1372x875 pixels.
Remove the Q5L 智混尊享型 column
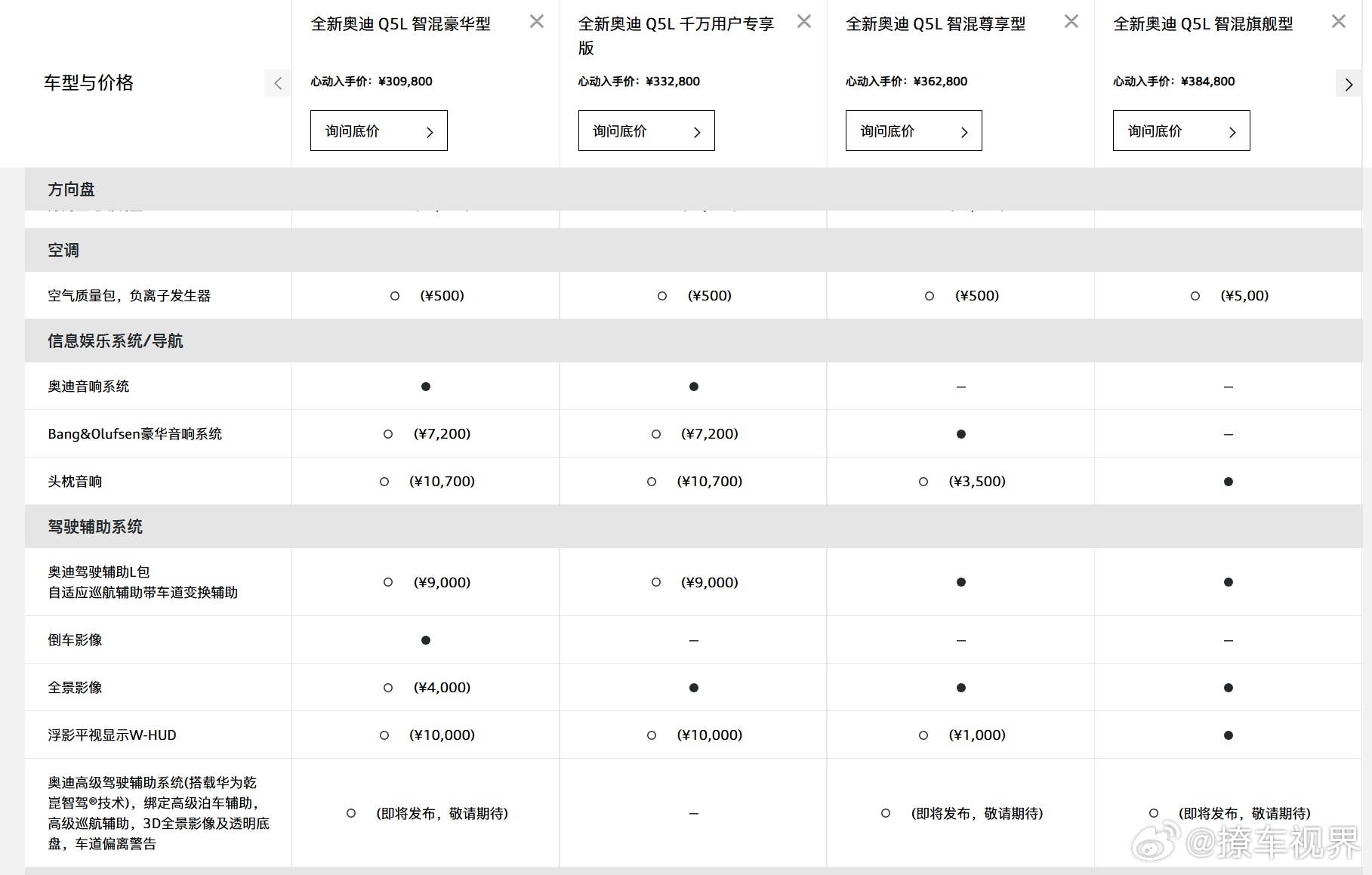pos(1071,22)
